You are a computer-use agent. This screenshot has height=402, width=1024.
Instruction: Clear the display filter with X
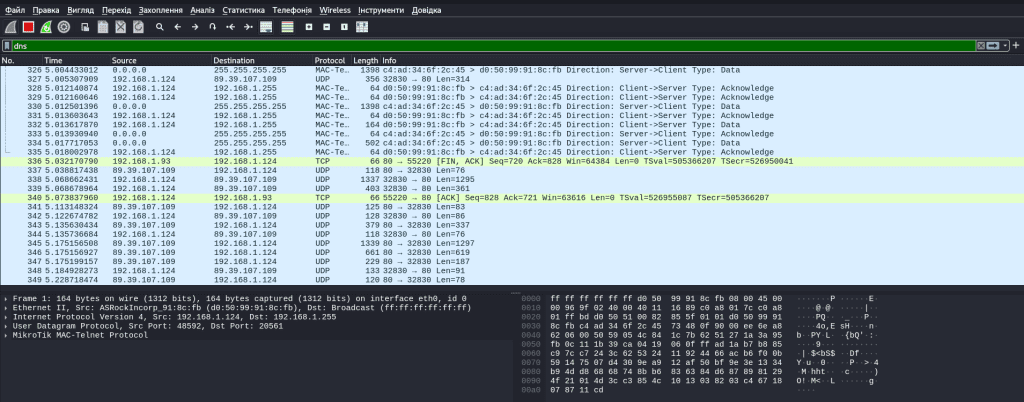(x=980, y=46)
